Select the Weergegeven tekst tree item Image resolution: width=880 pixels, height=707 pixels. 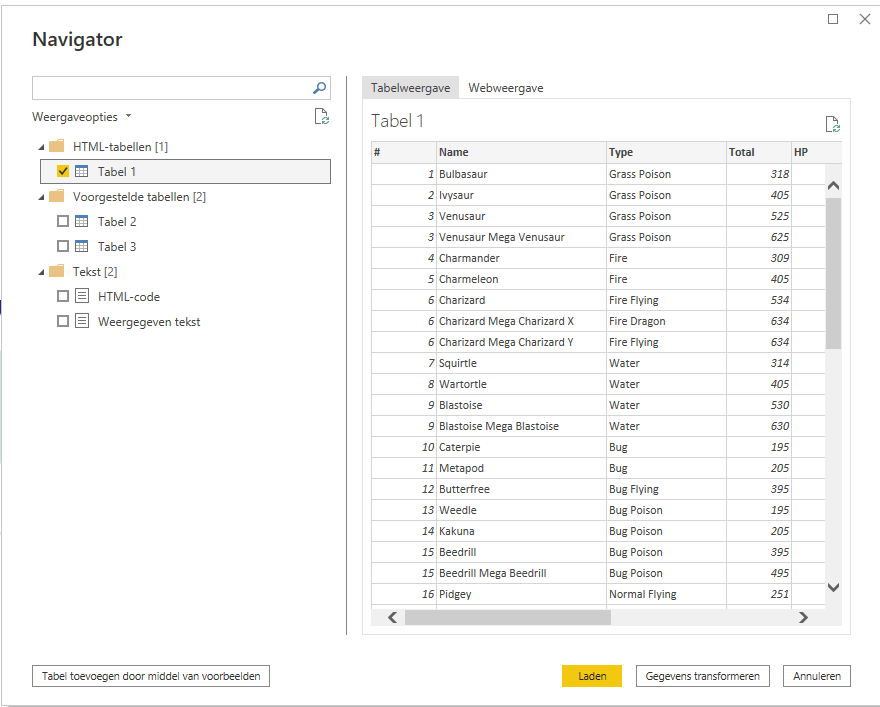click(149, 322)
